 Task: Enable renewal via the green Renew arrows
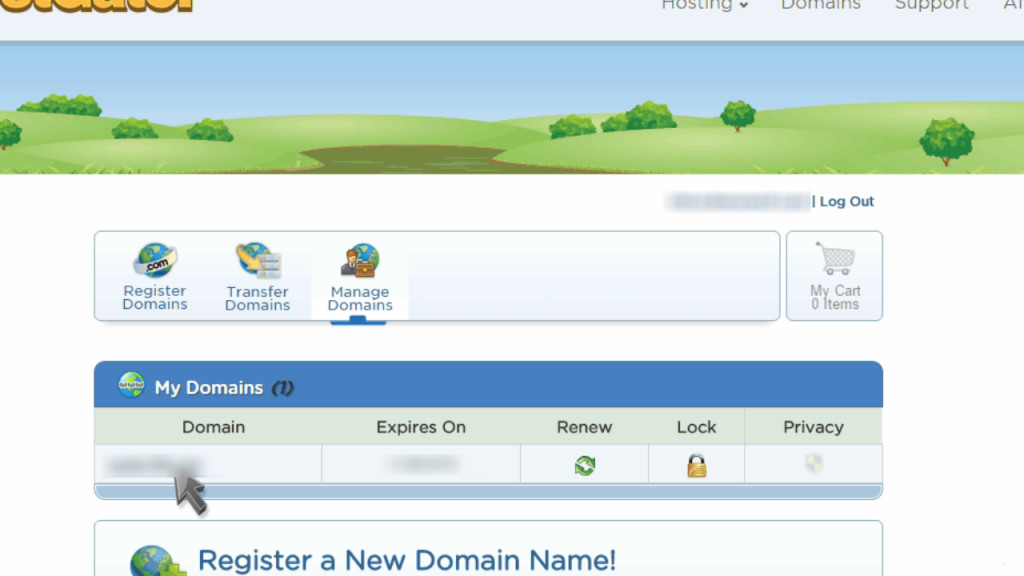point(584,464)
